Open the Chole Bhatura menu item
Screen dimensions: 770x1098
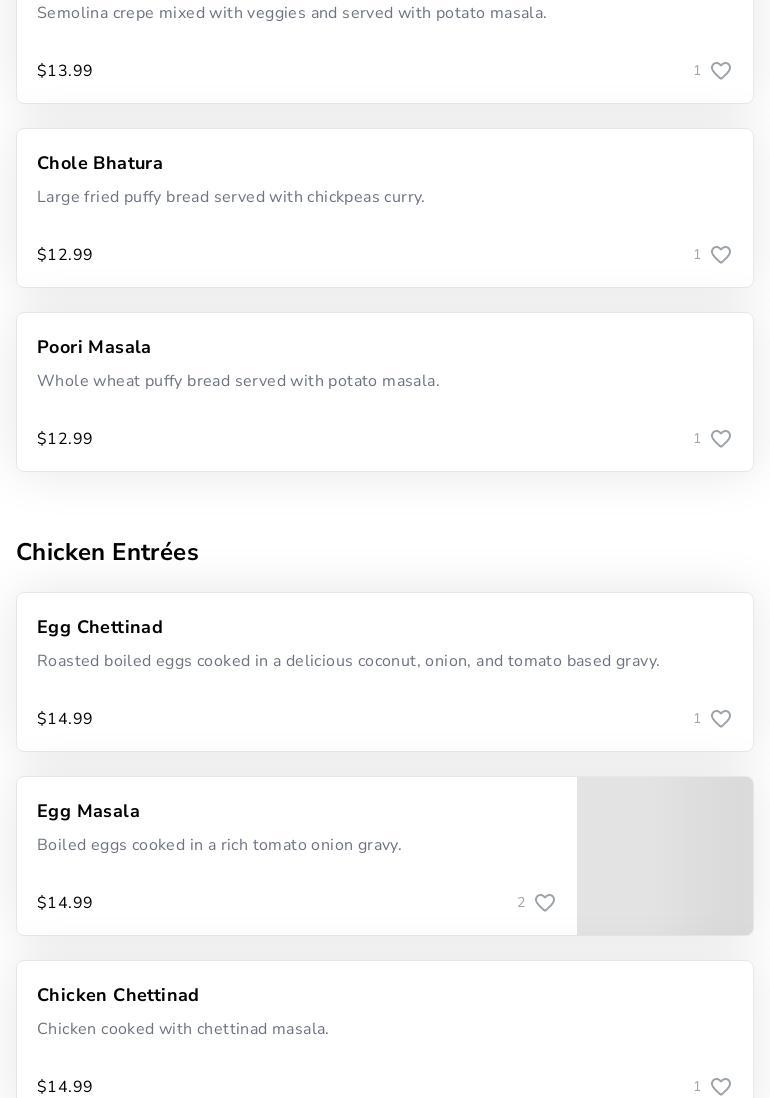tap(100, 163)
